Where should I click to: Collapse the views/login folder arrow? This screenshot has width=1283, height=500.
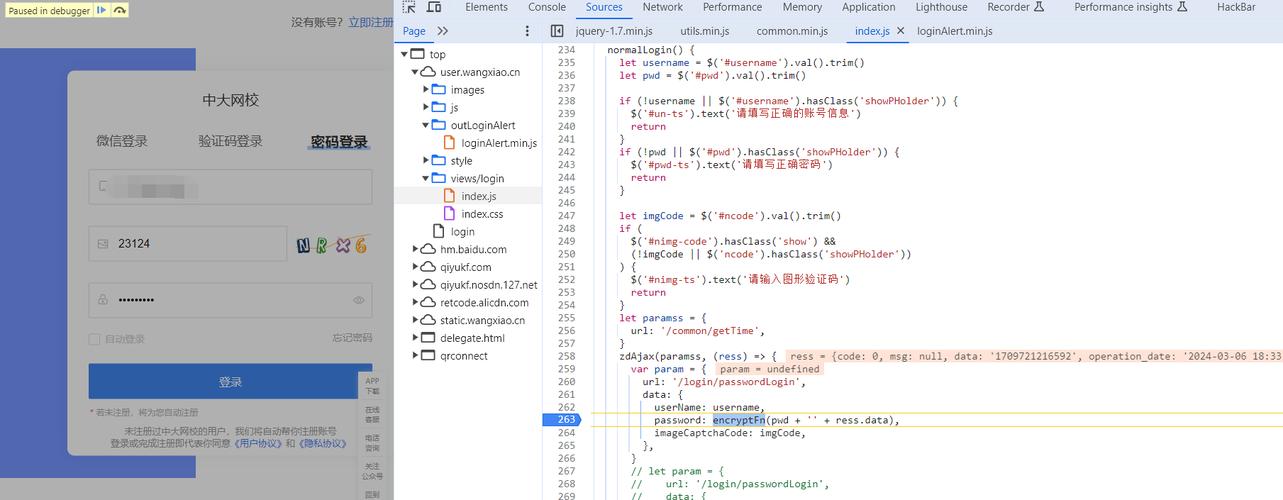[426, 178]
